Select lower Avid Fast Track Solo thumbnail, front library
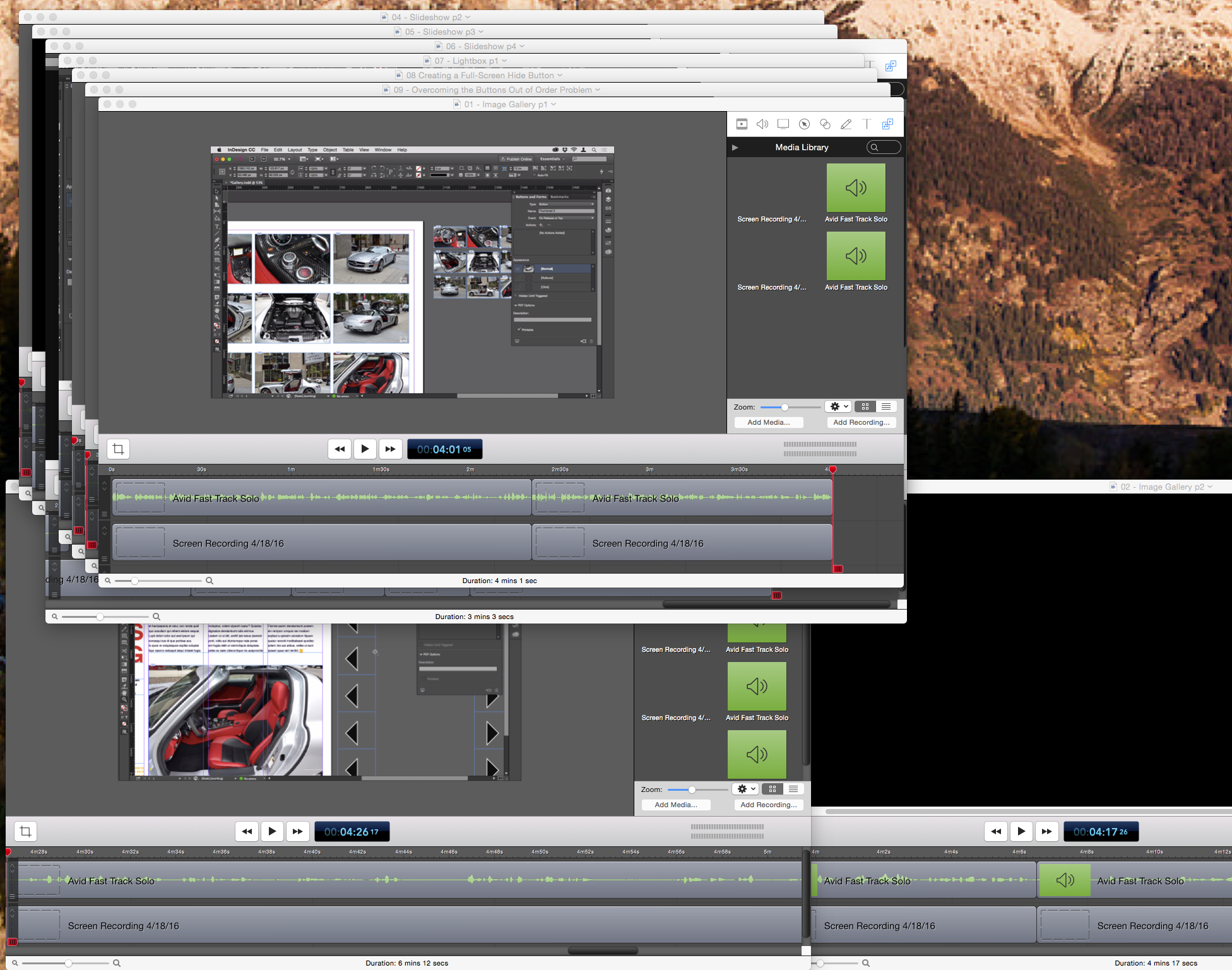The image size is (1232, 970). (x=856, y=256)
